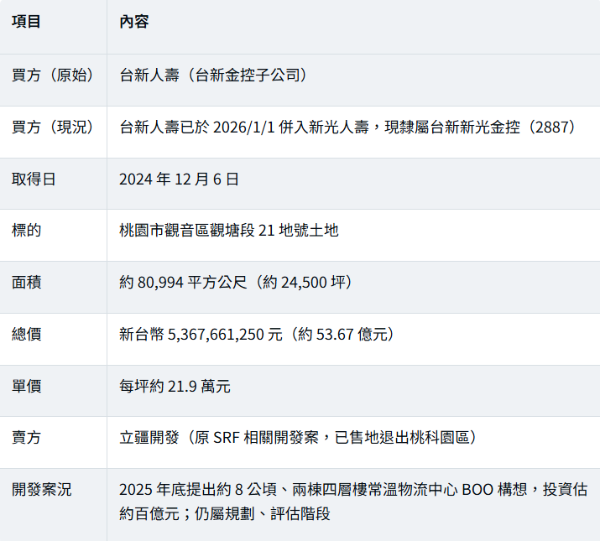This screenshot has width=600, height=541.
Task: Select the 總價 row label
Action: point(26,334)
